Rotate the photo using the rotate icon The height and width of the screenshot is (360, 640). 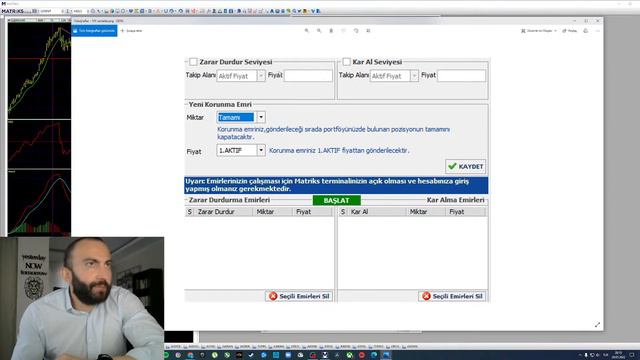pyautogui.click(x=356, y=31)
